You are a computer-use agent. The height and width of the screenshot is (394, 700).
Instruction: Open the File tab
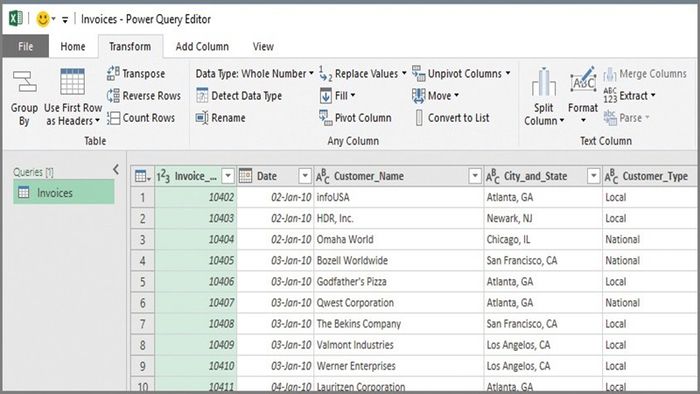coord(25,46)
